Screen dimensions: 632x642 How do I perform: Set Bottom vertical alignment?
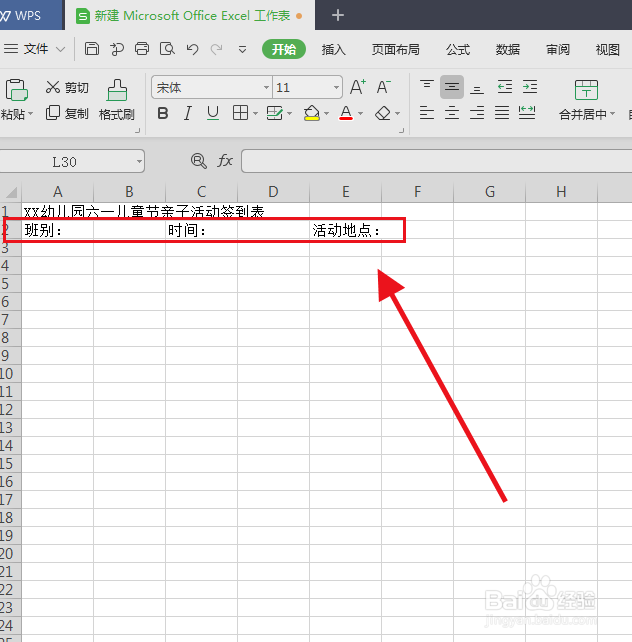[477, 88]
